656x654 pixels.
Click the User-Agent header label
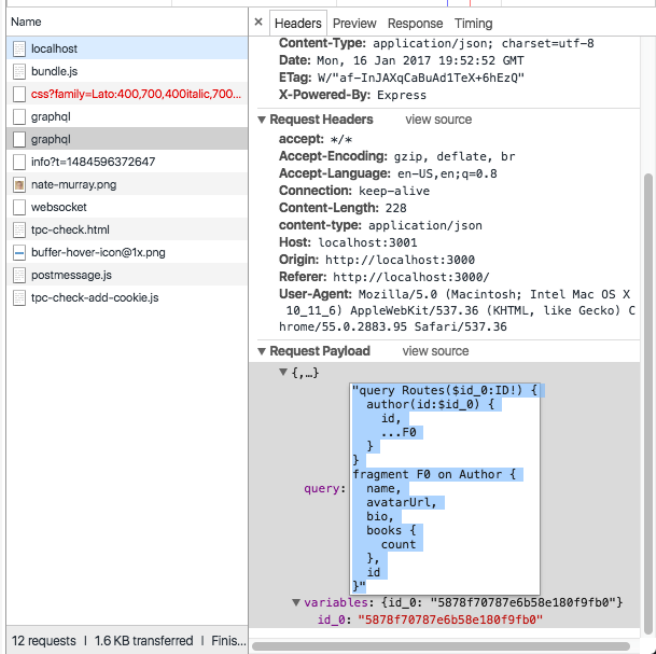click(316, 294)
